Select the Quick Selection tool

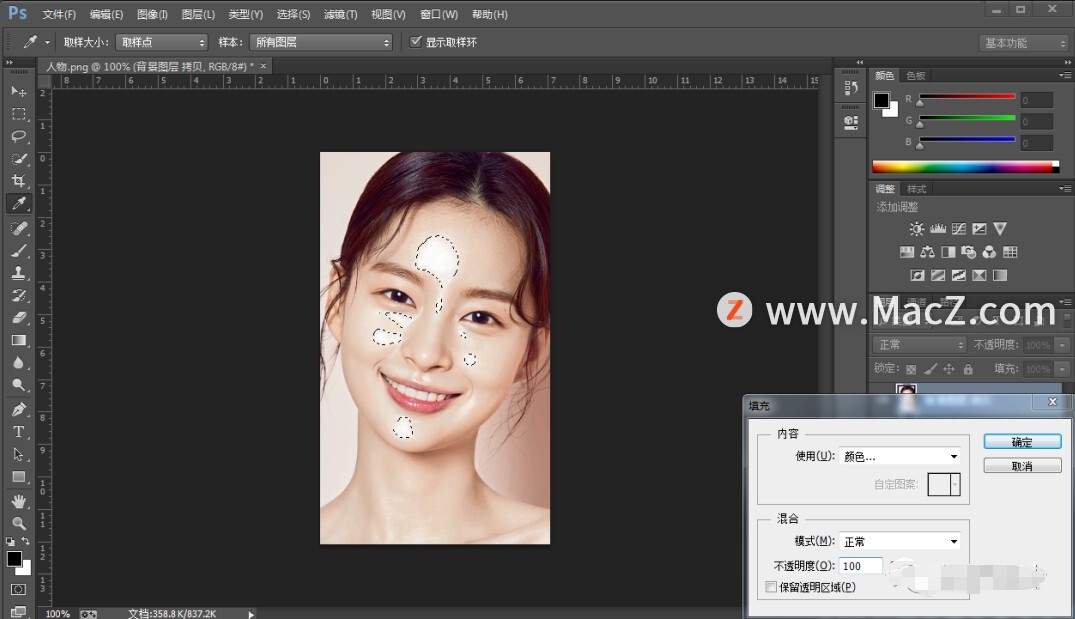tap(19, 159)
